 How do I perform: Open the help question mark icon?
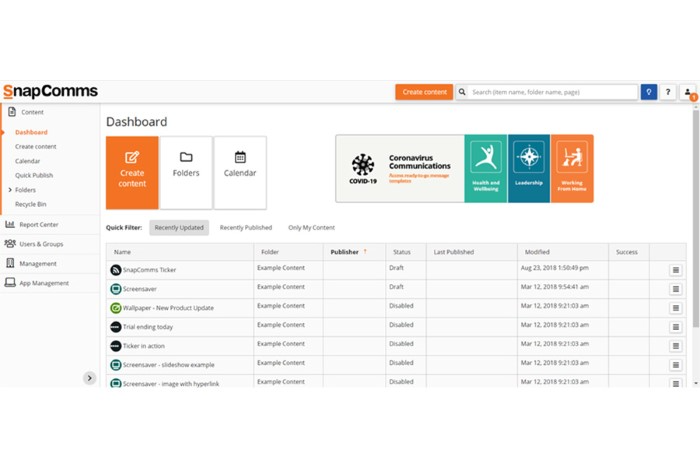(668, 92)
